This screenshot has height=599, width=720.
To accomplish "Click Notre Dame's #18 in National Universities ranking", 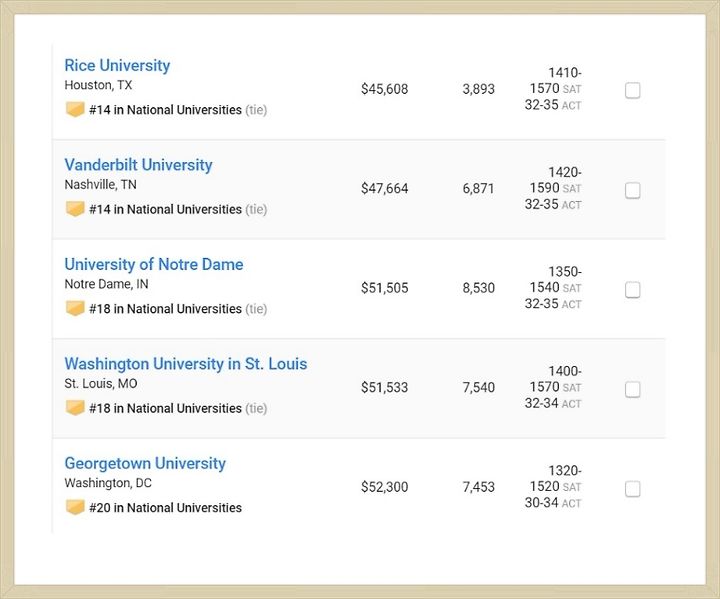I will click(x=165, y=309).
